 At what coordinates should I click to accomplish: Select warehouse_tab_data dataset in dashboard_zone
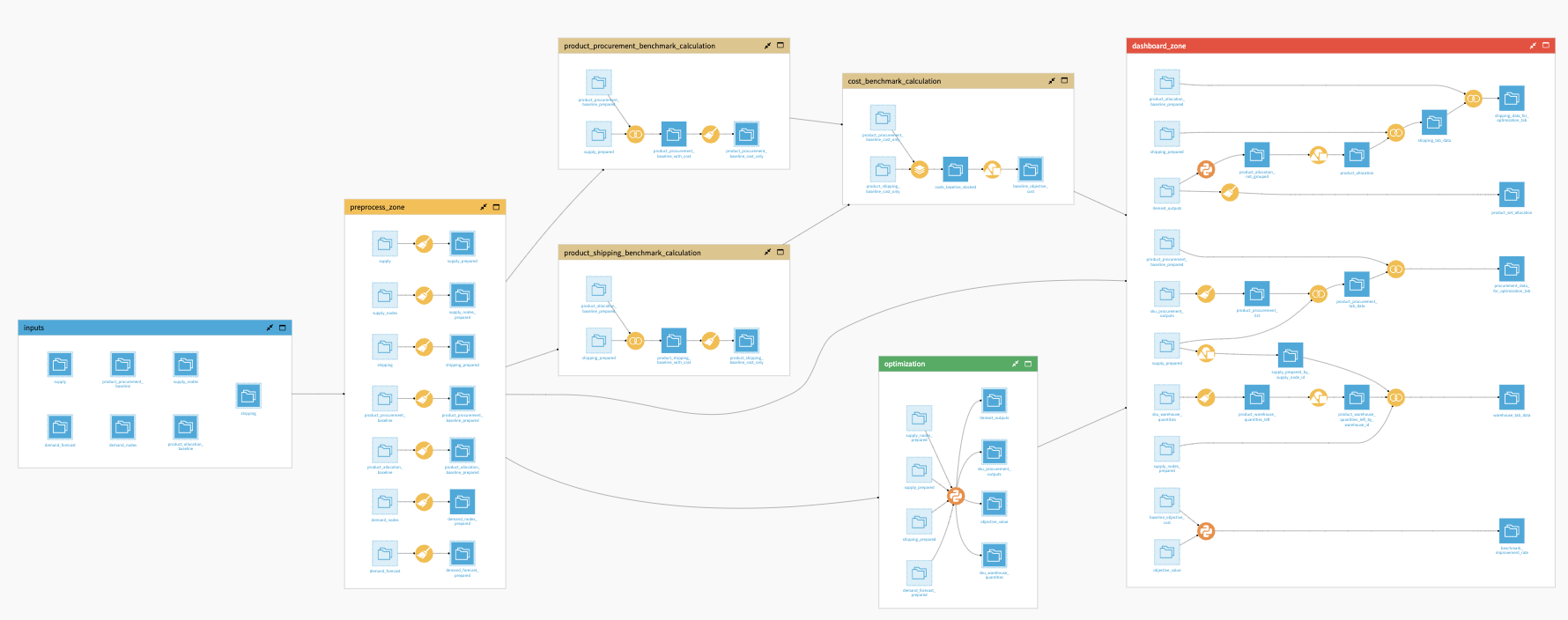coord(1512,397)
